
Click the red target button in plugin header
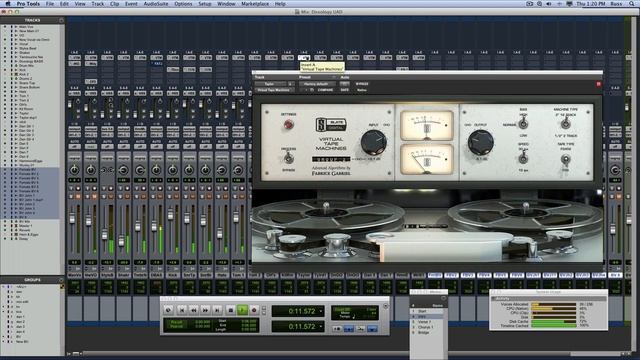pyautogui.click(x=598, y=84)
